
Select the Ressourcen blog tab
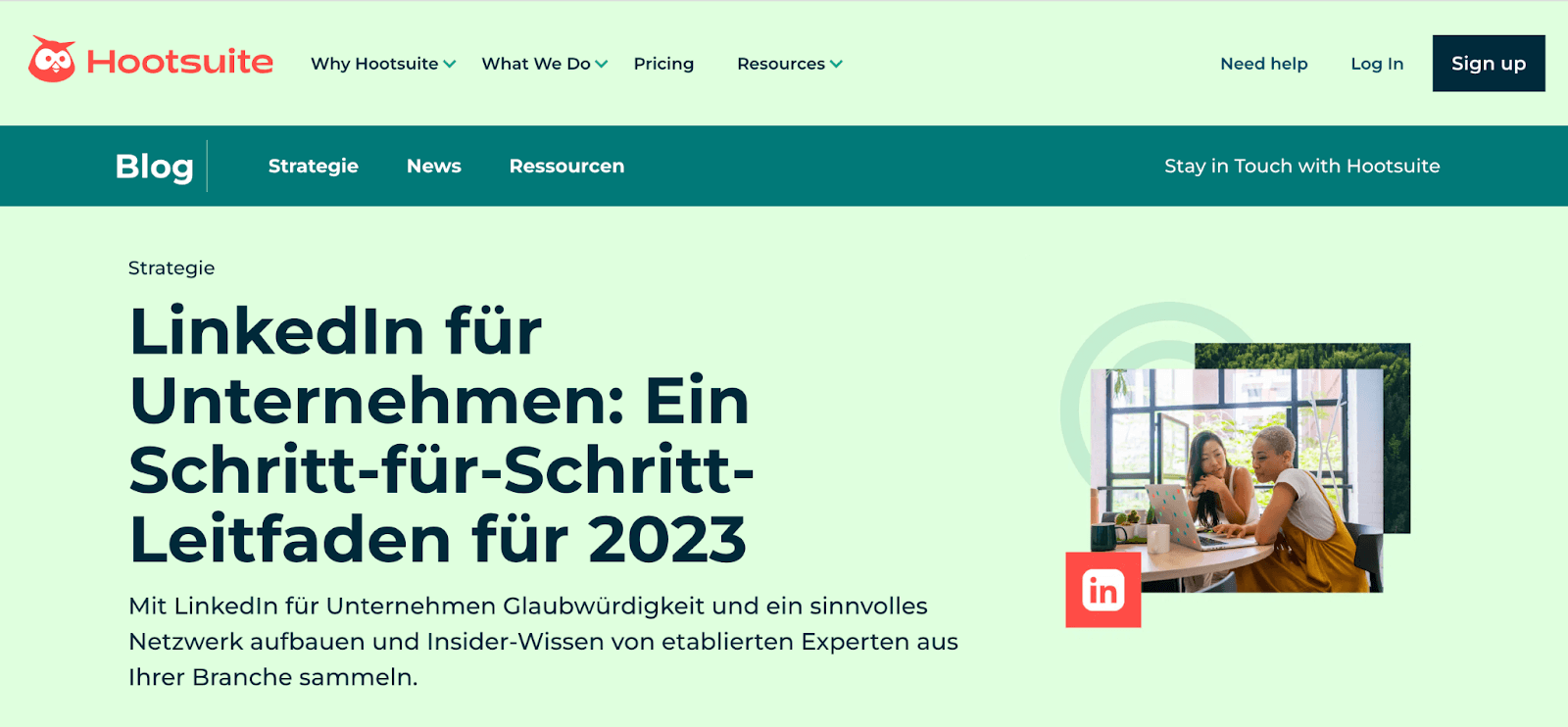tap(566, 166)
